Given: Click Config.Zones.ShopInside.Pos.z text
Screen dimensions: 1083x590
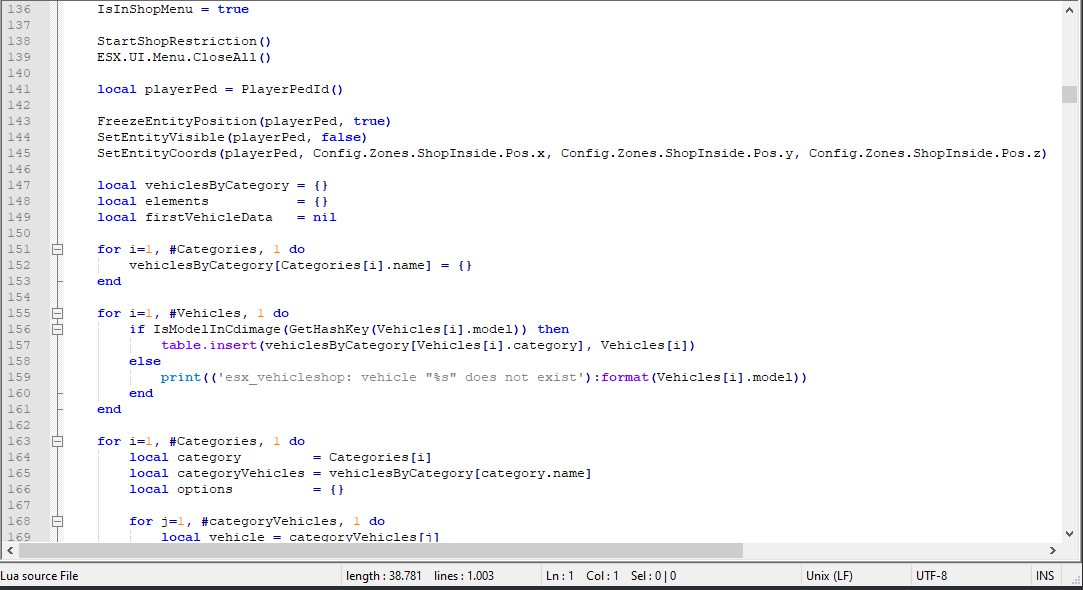Looking at the screenshot, I should coord(925,153).
